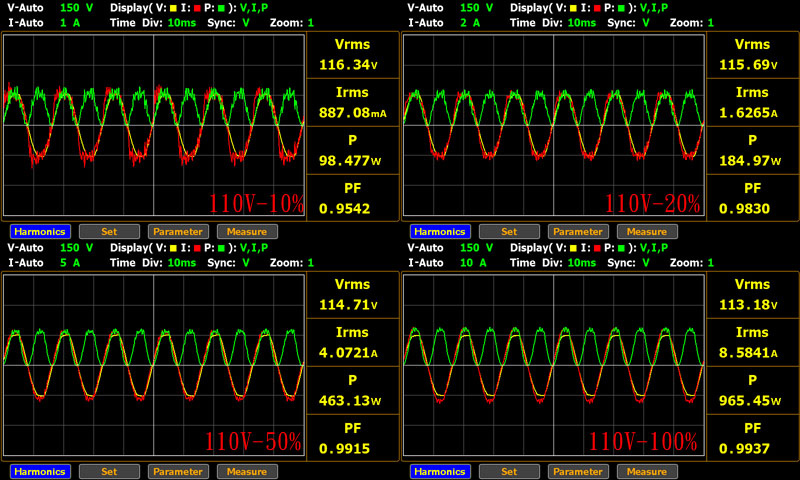The width and height of the screenshot is (800, 480).
Task: Select the PF 0.9542 reading
Action: point(353,198)
